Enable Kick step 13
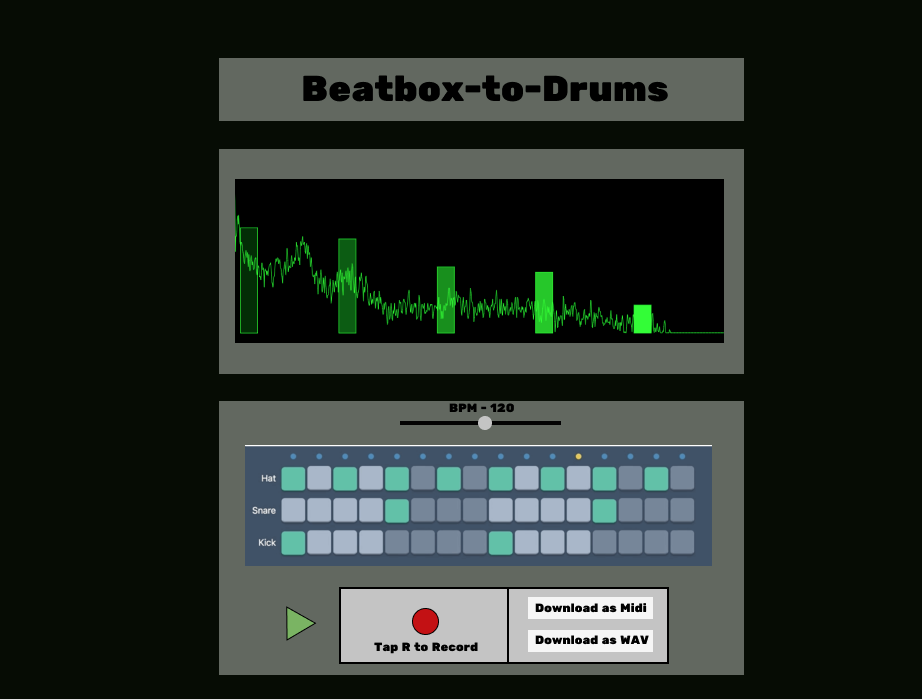 [604, 542]
